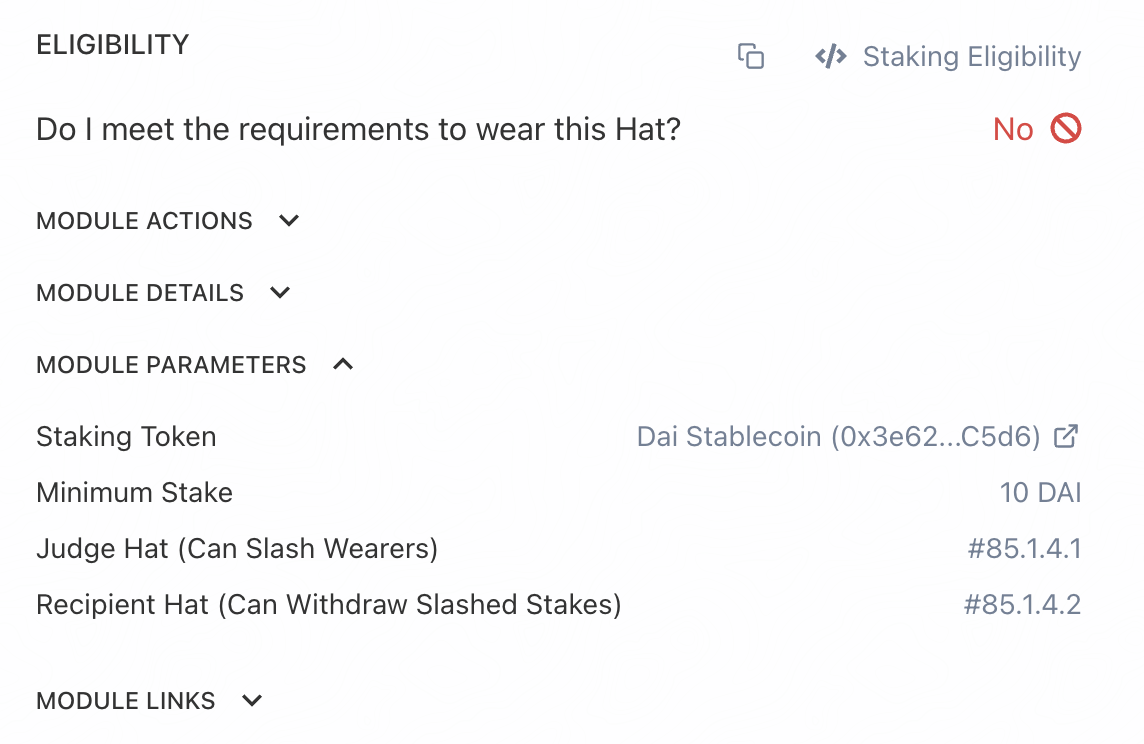The width and height of the screenshot is (1144, 744).
Task: Click the ELIGIBILITY panel title
Action: pos(112,45)
